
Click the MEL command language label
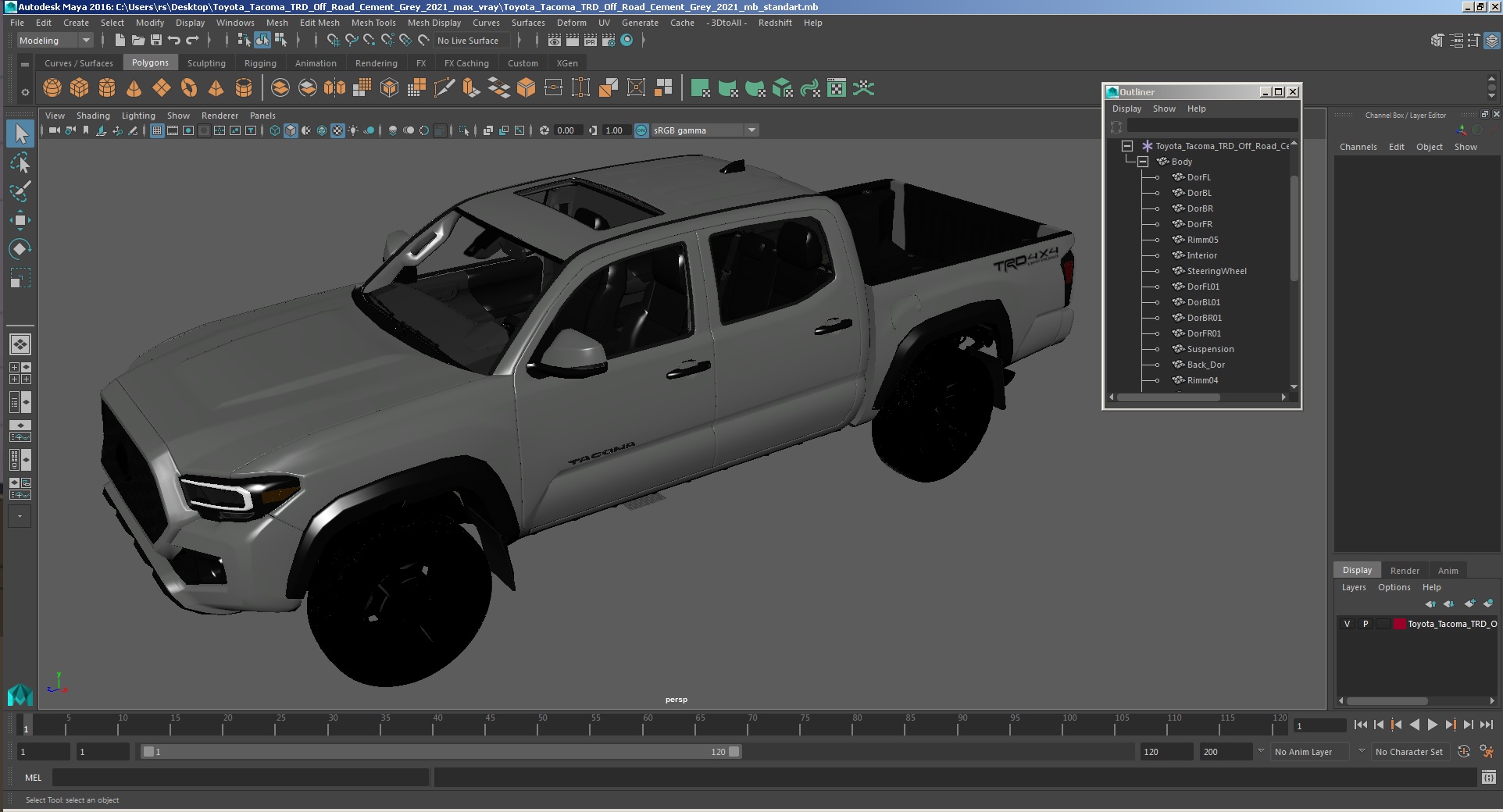tap(33, 778)
